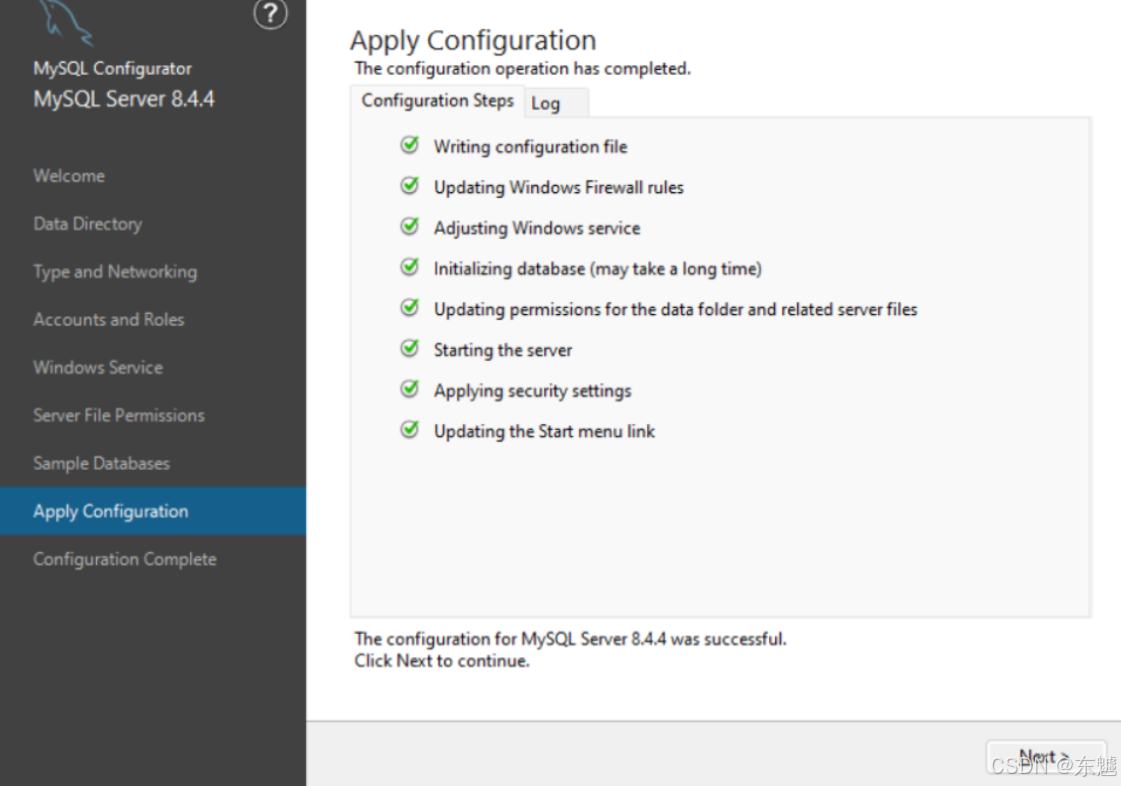Click 'Initializing database (may take a long time)' text

point(598,269)
